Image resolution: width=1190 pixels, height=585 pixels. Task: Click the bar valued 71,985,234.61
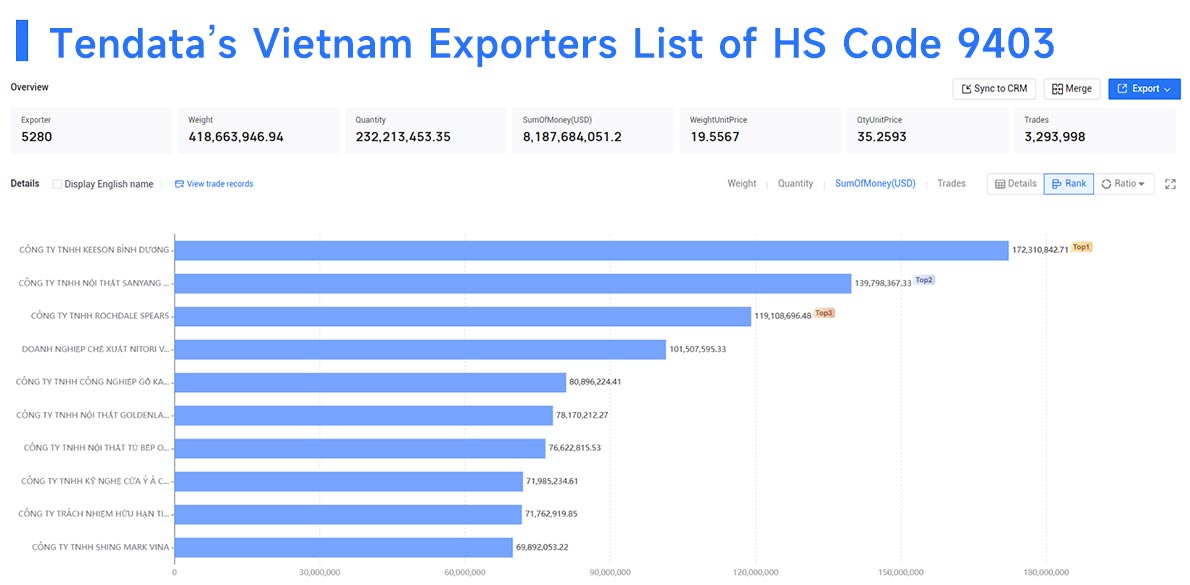click(x=348, y=482)
